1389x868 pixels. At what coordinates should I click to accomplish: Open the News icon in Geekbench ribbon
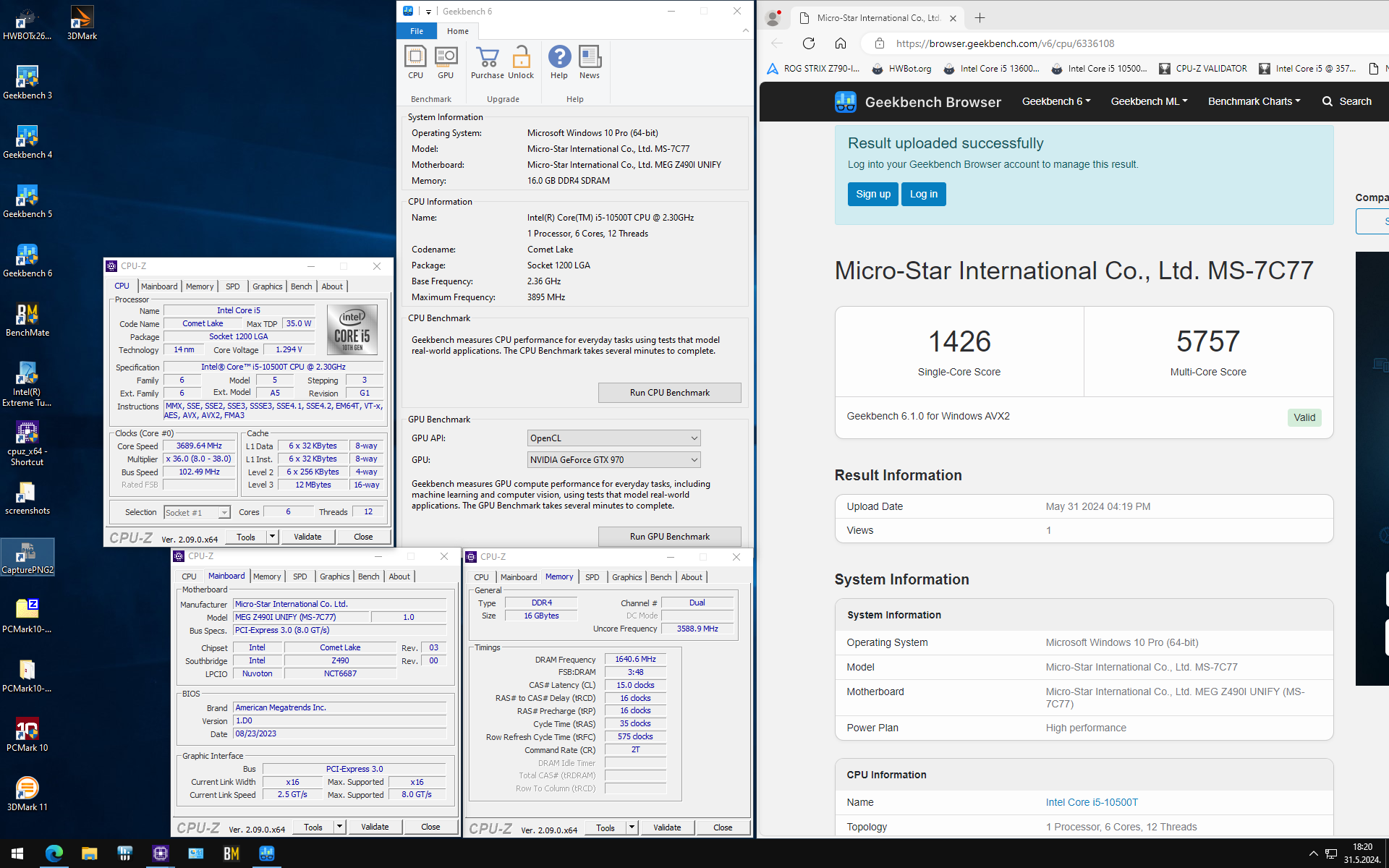tap(590, 62)
